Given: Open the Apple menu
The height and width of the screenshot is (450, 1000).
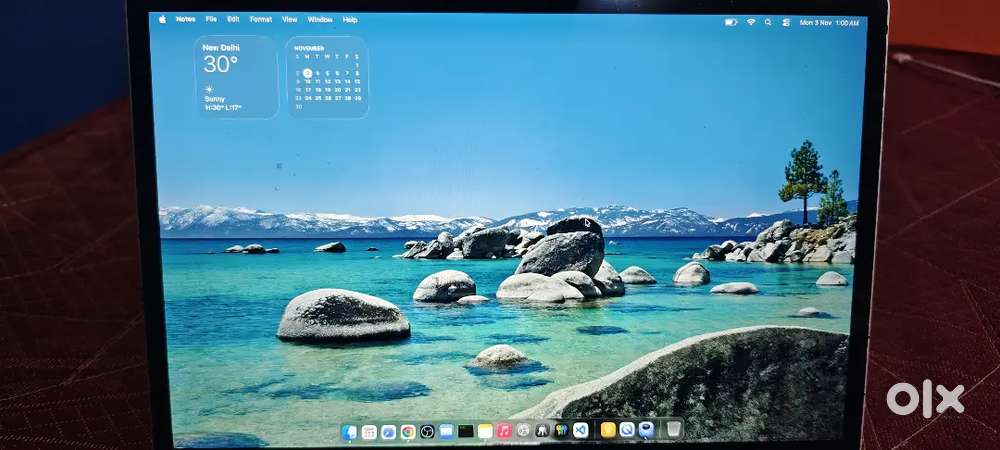Looking at the screenshot, I should pyautogui.click(x=162, y=19).
